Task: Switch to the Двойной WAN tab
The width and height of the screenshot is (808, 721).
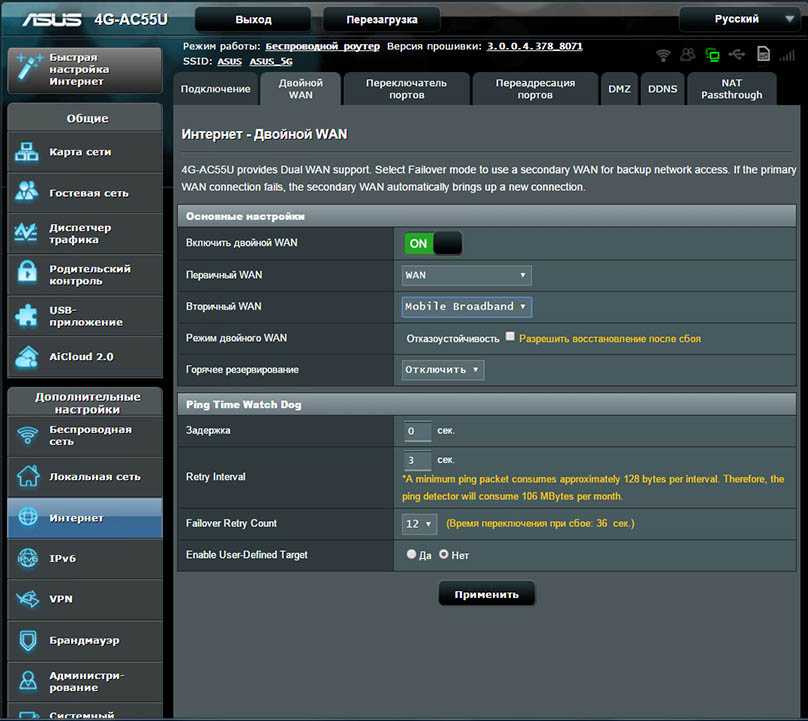Action: 300,89
